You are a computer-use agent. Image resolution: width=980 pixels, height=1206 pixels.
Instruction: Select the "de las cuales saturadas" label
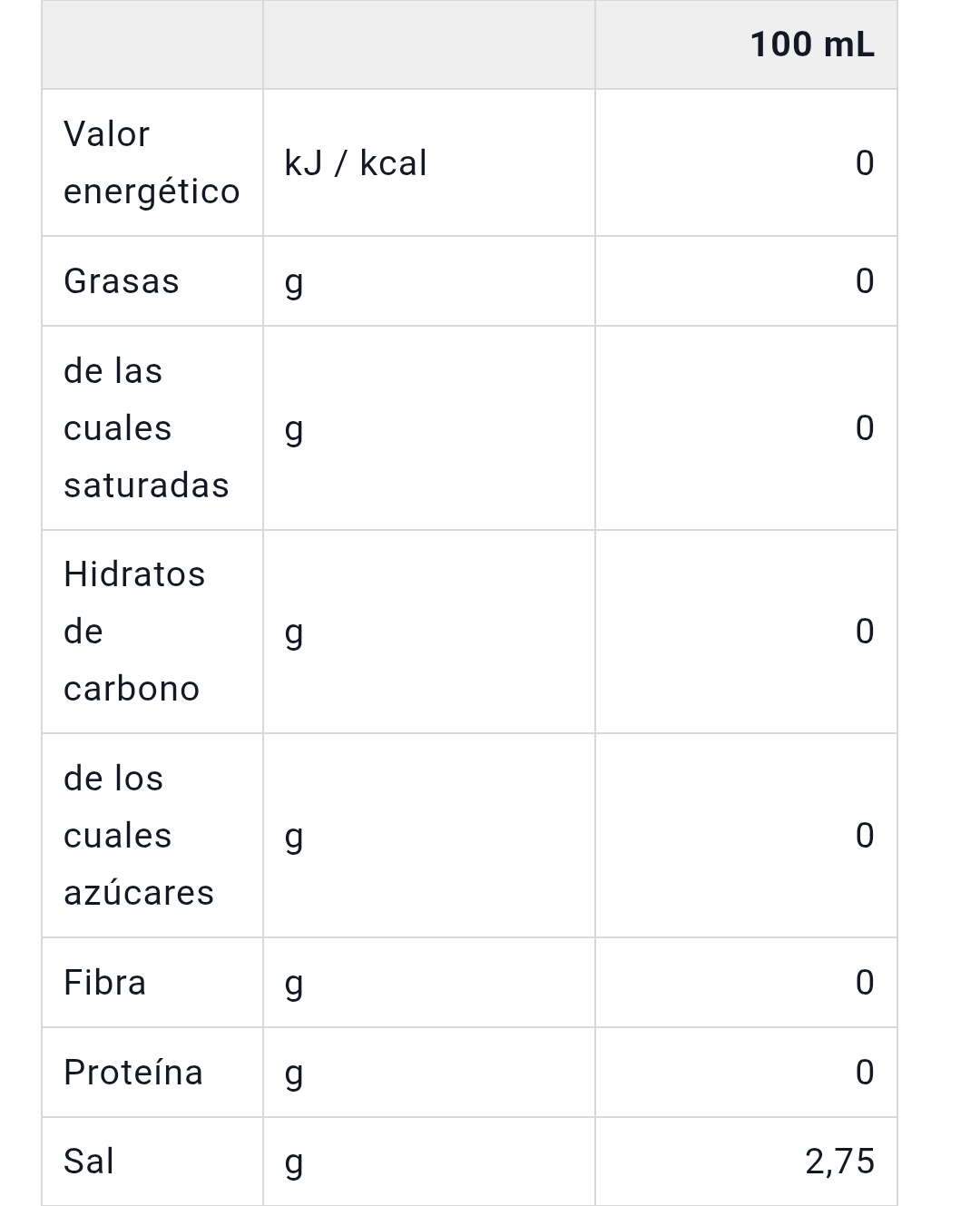146,428
